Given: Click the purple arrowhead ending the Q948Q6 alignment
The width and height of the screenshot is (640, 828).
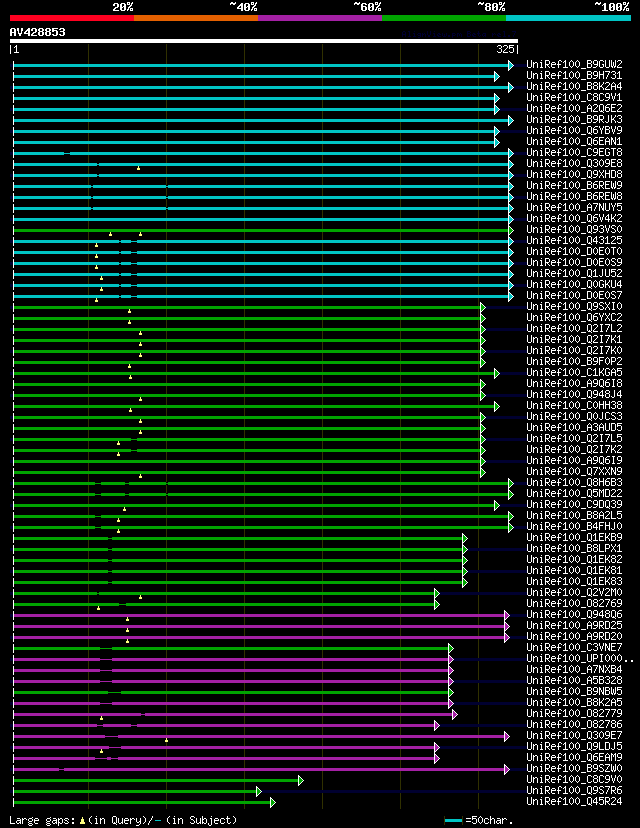Looking at the screenshot, I should click(x=507, y=615).
